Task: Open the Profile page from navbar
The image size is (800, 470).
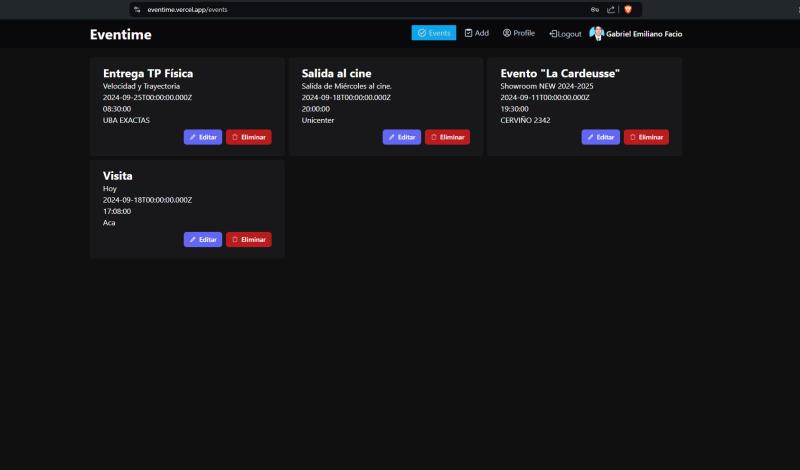Action: 518,33
